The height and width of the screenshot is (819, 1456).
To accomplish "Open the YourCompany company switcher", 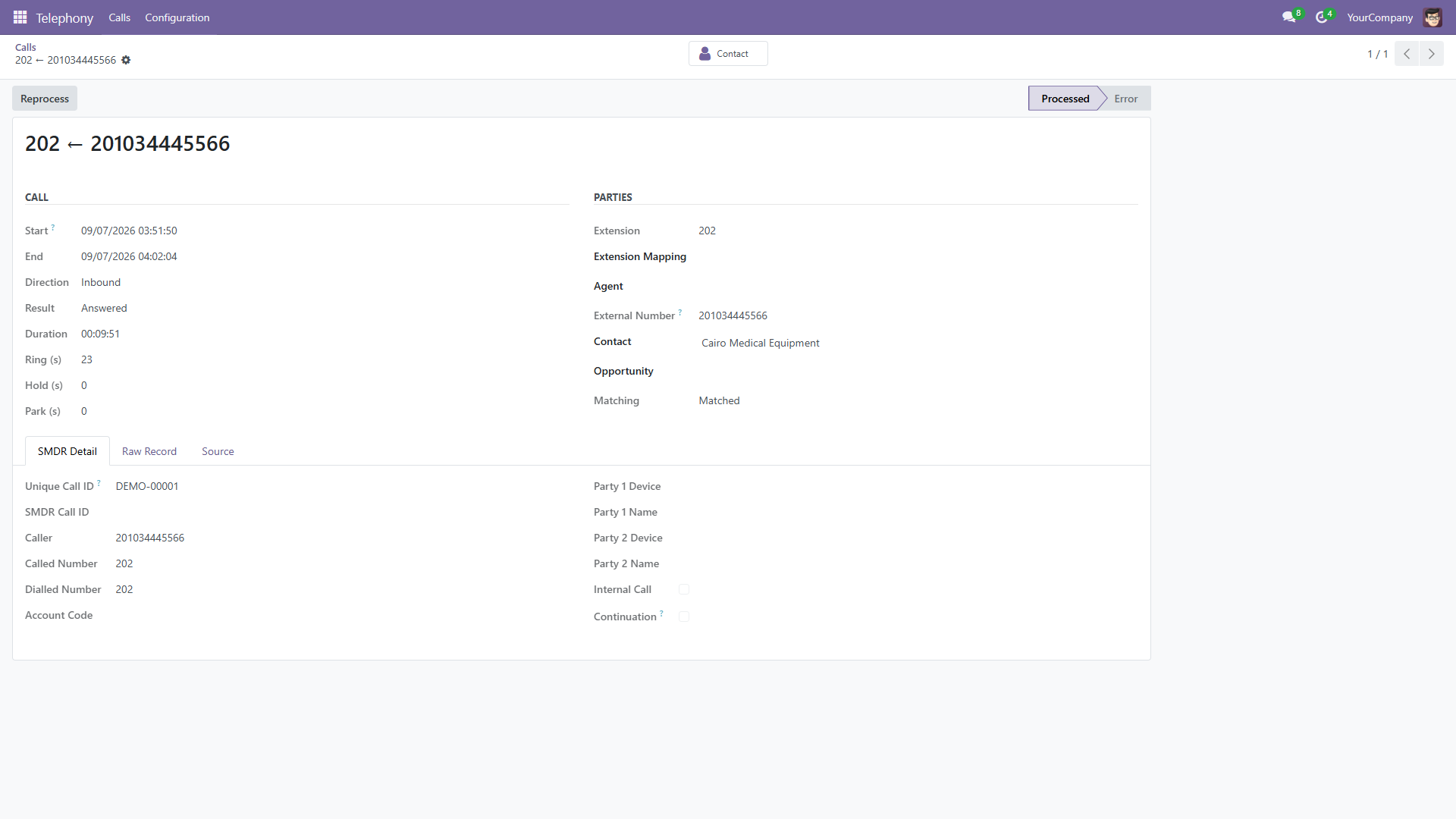I will click(x=1379, y=17).
